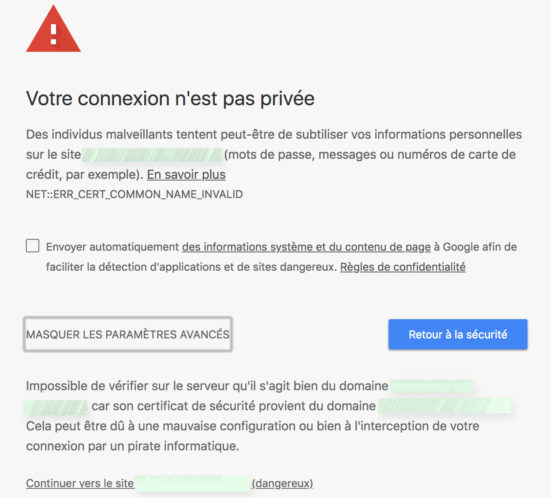
Task: Click the red warning triangle icon
Action: tap(53, 29)
